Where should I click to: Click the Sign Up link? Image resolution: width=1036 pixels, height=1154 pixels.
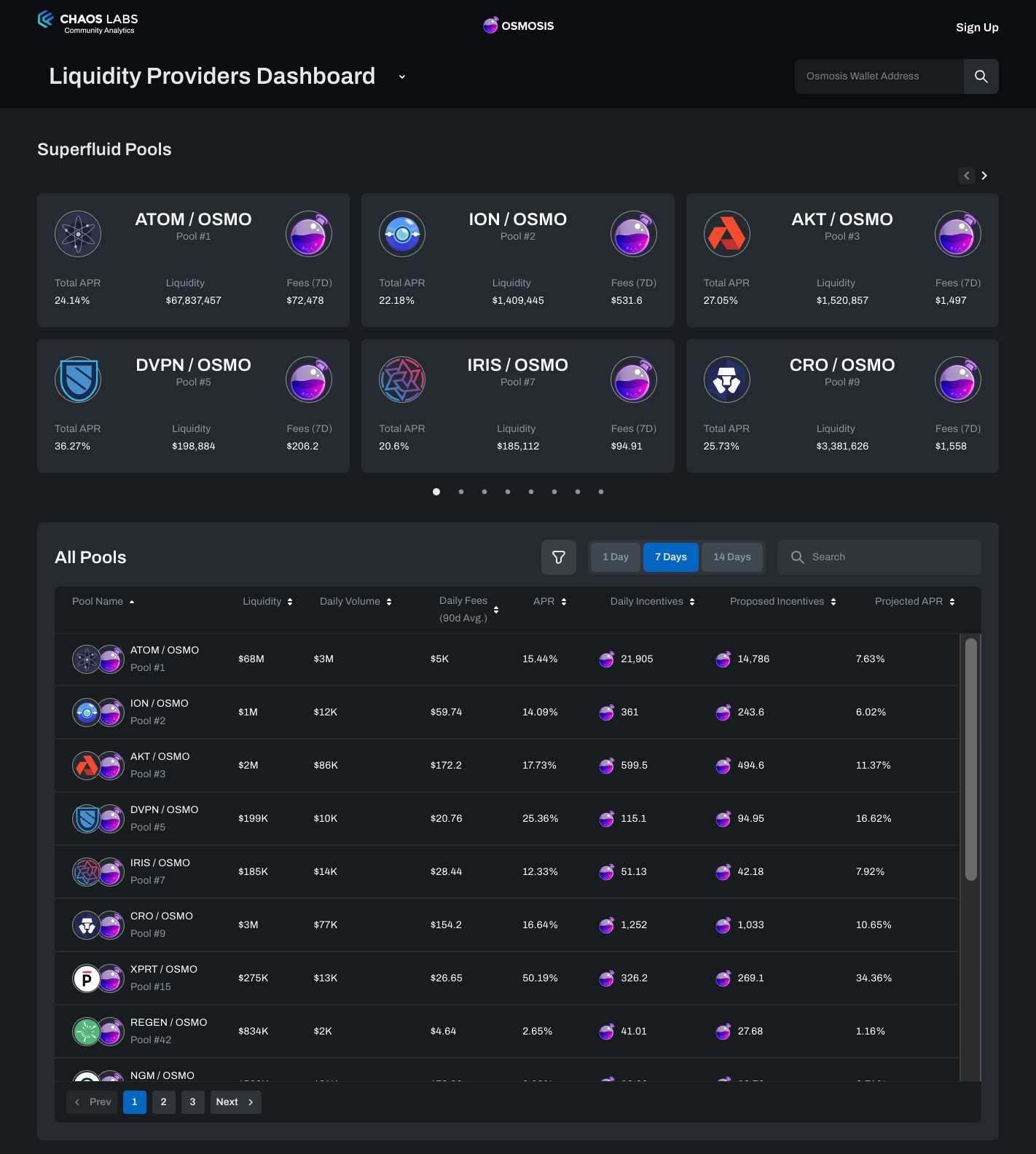pyautogui.click(x=977, y=28)
